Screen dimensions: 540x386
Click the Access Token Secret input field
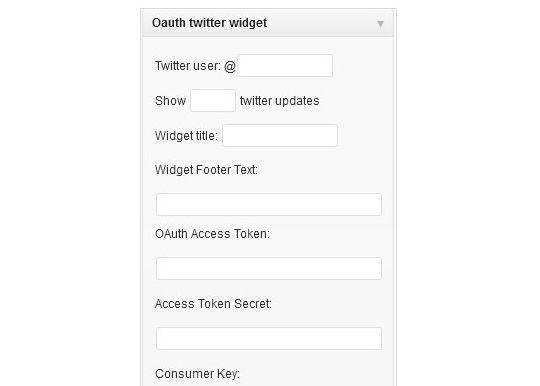pyautogui.click(x=269, y=338)
